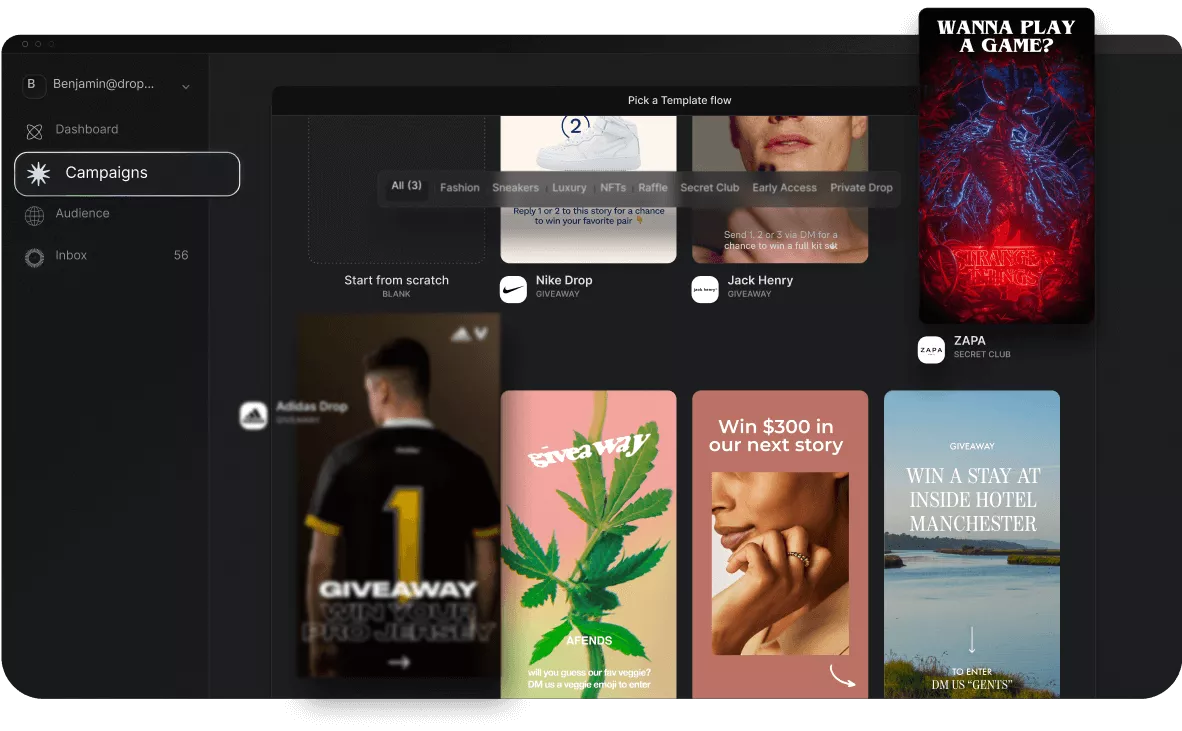Pick the Adidas jersey giveaway template
Screen dimensions: 1182x731
tap(398, 495)
